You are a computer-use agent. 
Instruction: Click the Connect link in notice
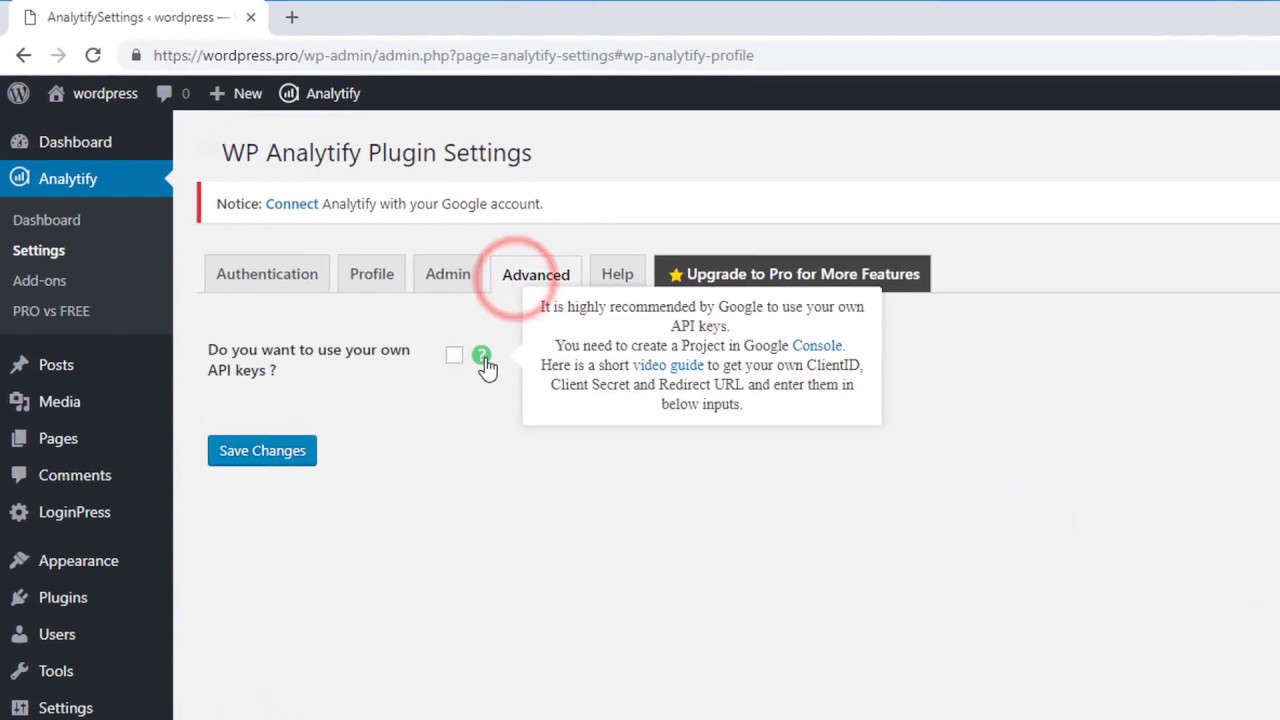point(292,204)
